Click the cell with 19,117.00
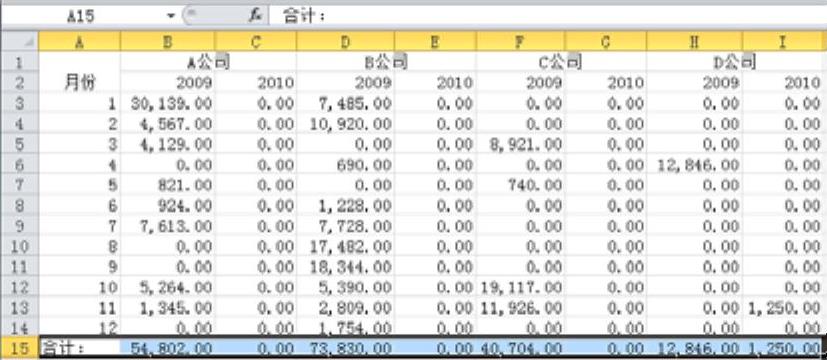This screenshot has height=360, width=827. pyautogui.click(x=520, y=287)
